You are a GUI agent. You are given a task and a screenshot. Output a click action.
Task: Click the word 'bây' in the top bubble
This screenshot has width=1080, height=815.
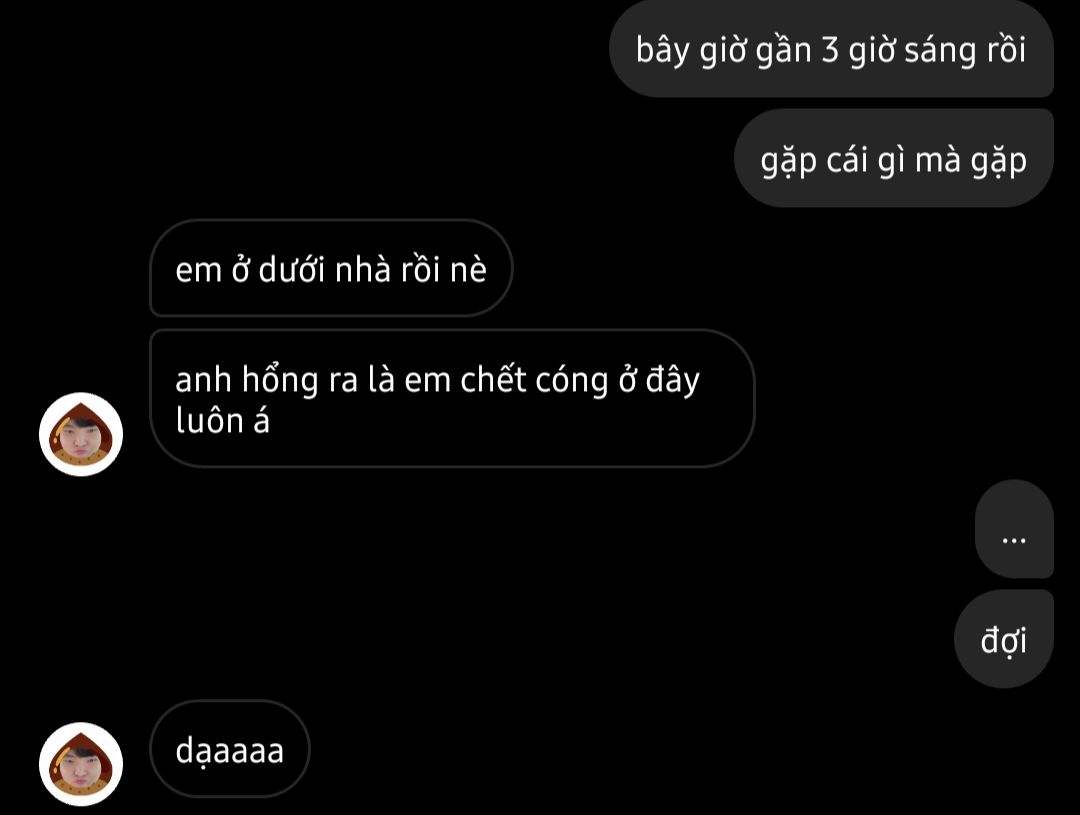(662, 50)
